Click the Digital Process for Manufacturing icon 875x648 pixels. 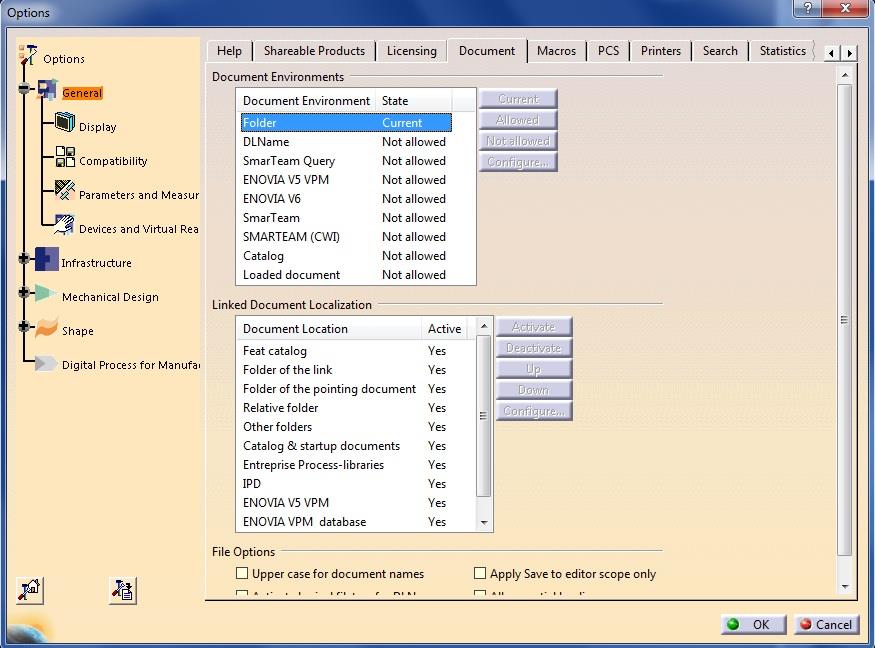pos(46,364)
